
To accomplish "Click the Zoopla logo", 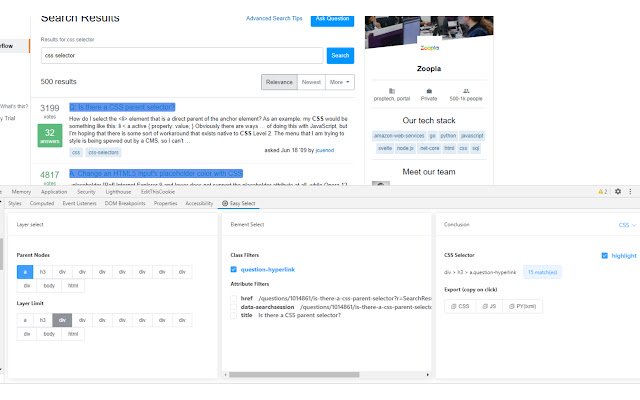I will click(x=429, y=48).
